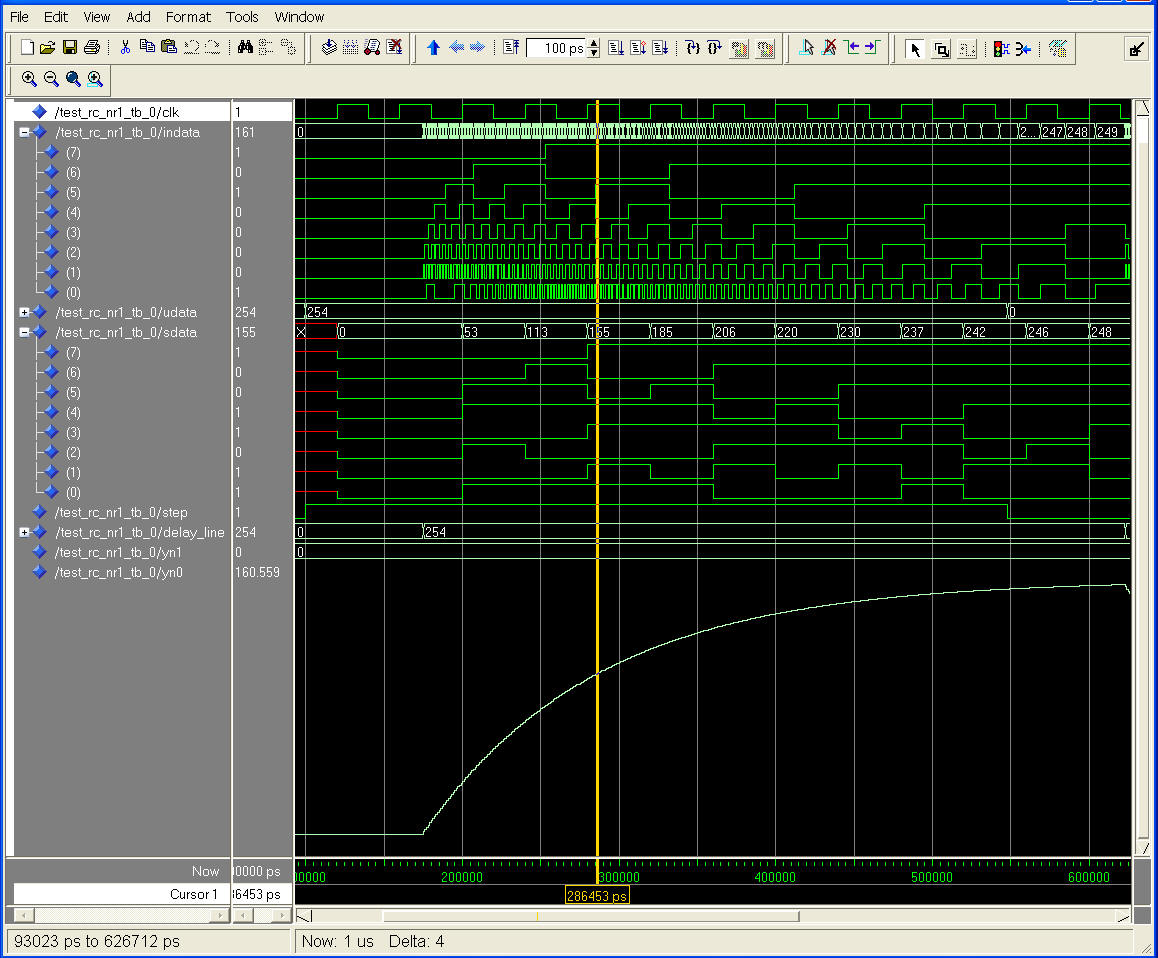Viewport: 1158px width, 958px height.
Task: Expand the delay_line signal bus
Action: [24, 532]
